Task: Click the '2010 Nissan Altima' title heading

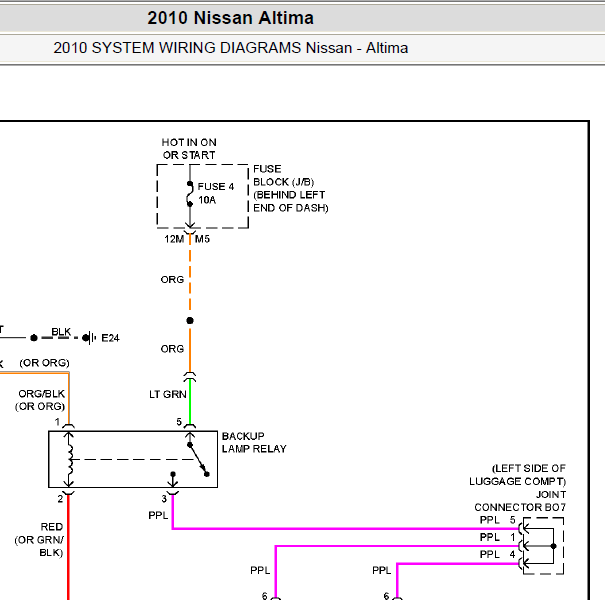Action: pyautogui.click(x=230, y=18)
